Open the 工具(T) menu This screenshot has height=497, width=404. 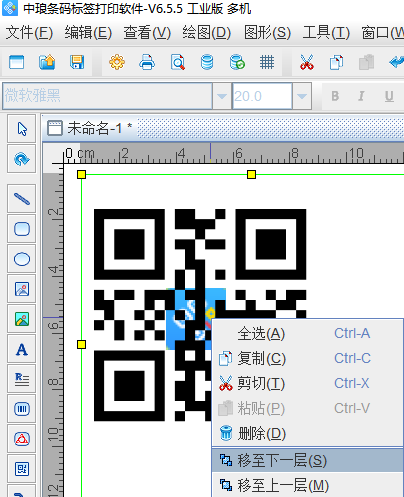(326, 33)
